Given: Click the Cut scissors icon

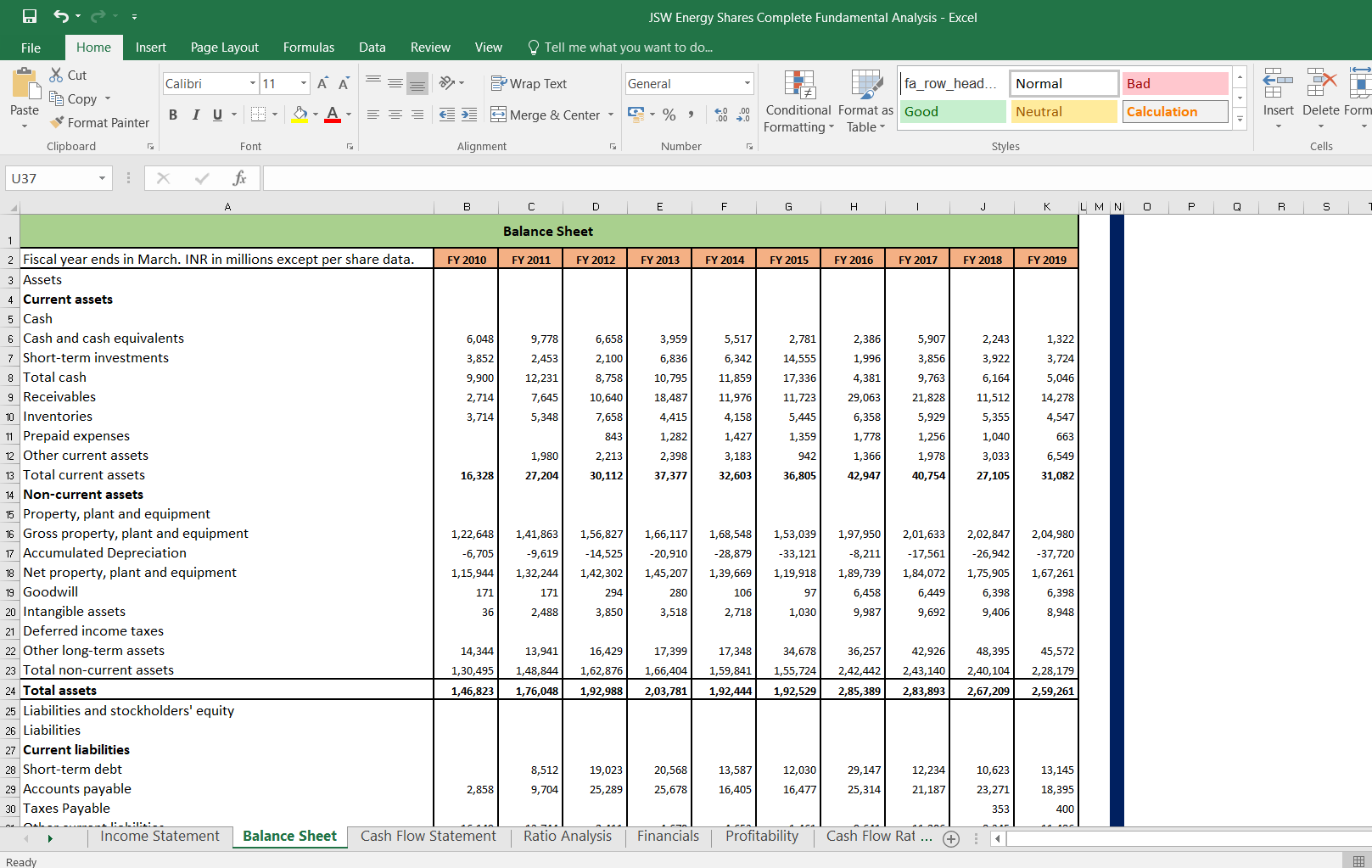Looking at the screenshot, I should click(x=56, y=75).
